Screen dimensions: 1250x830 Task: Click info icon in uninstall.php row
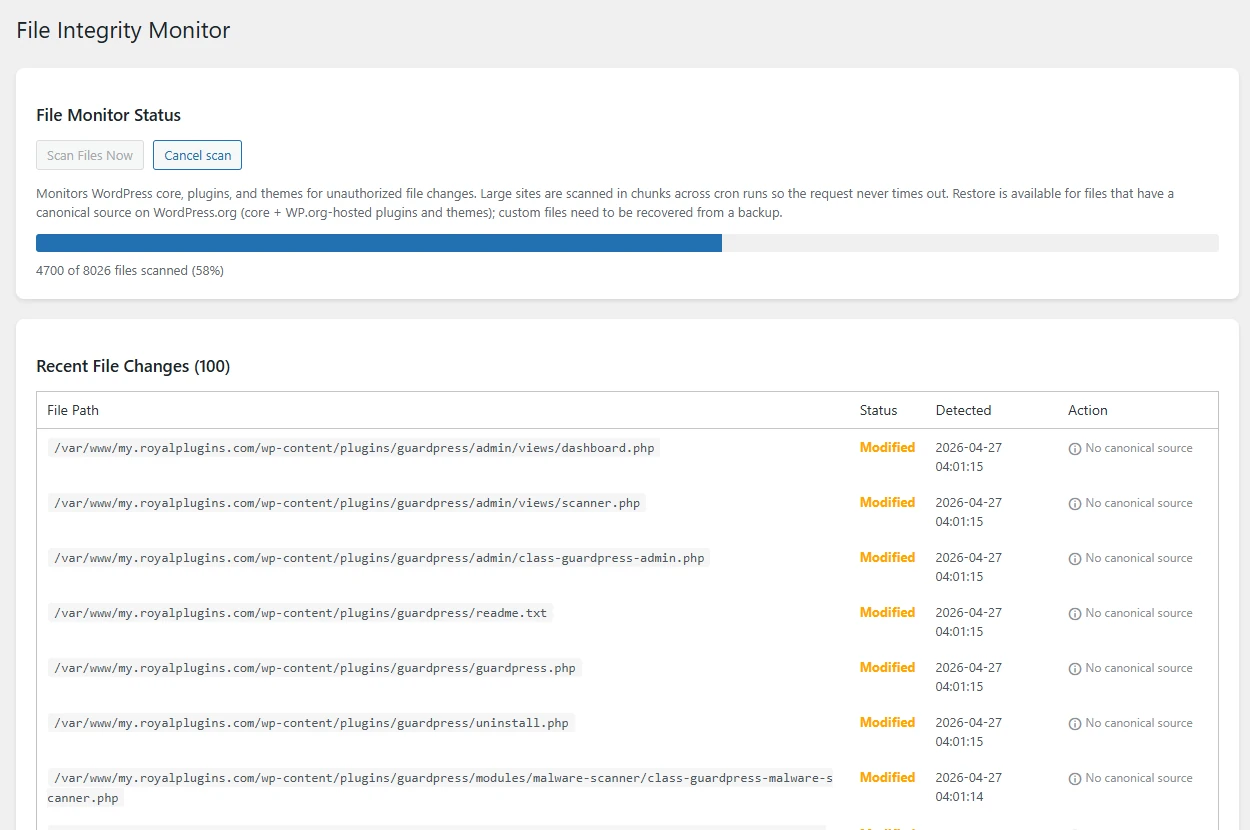tap(1075, 724)
